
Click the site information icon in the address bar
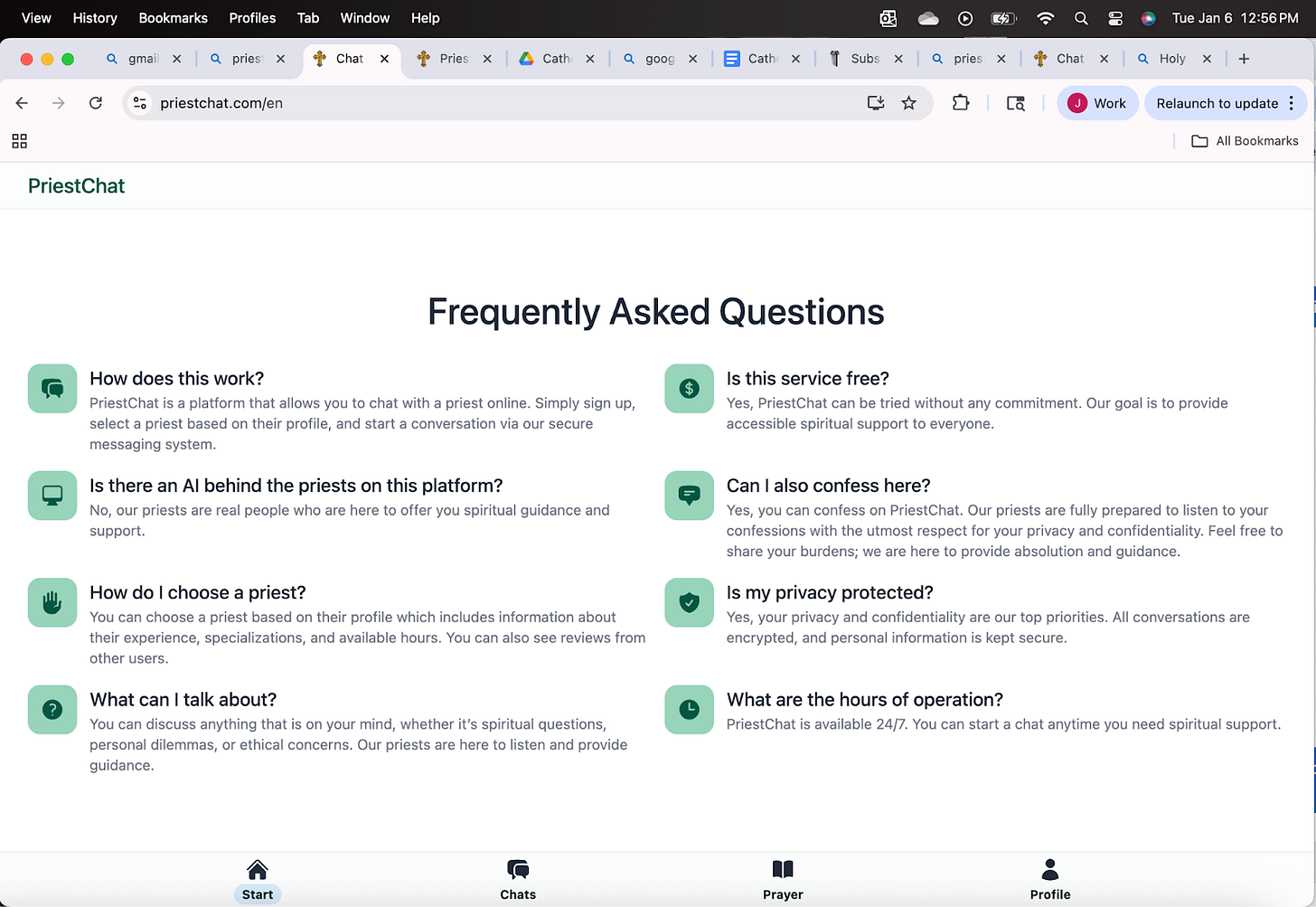pos(140,103)
